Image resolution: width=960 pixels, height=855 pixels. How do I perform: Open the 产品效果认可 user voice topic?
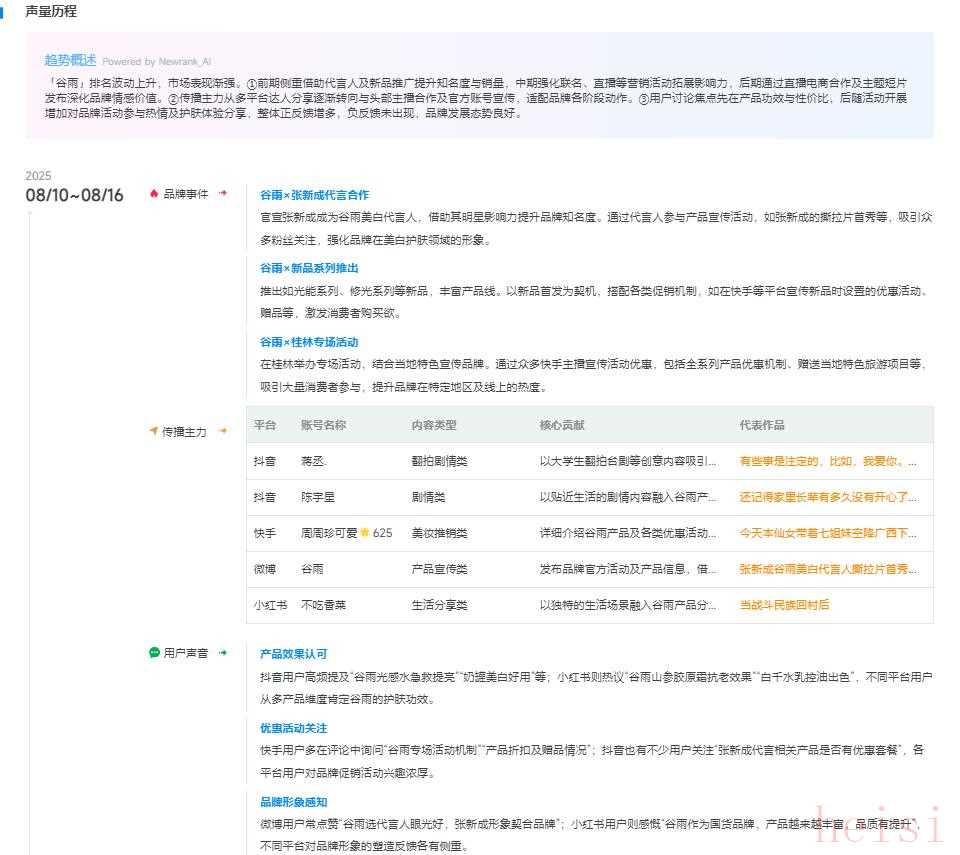tap(294, 654)
